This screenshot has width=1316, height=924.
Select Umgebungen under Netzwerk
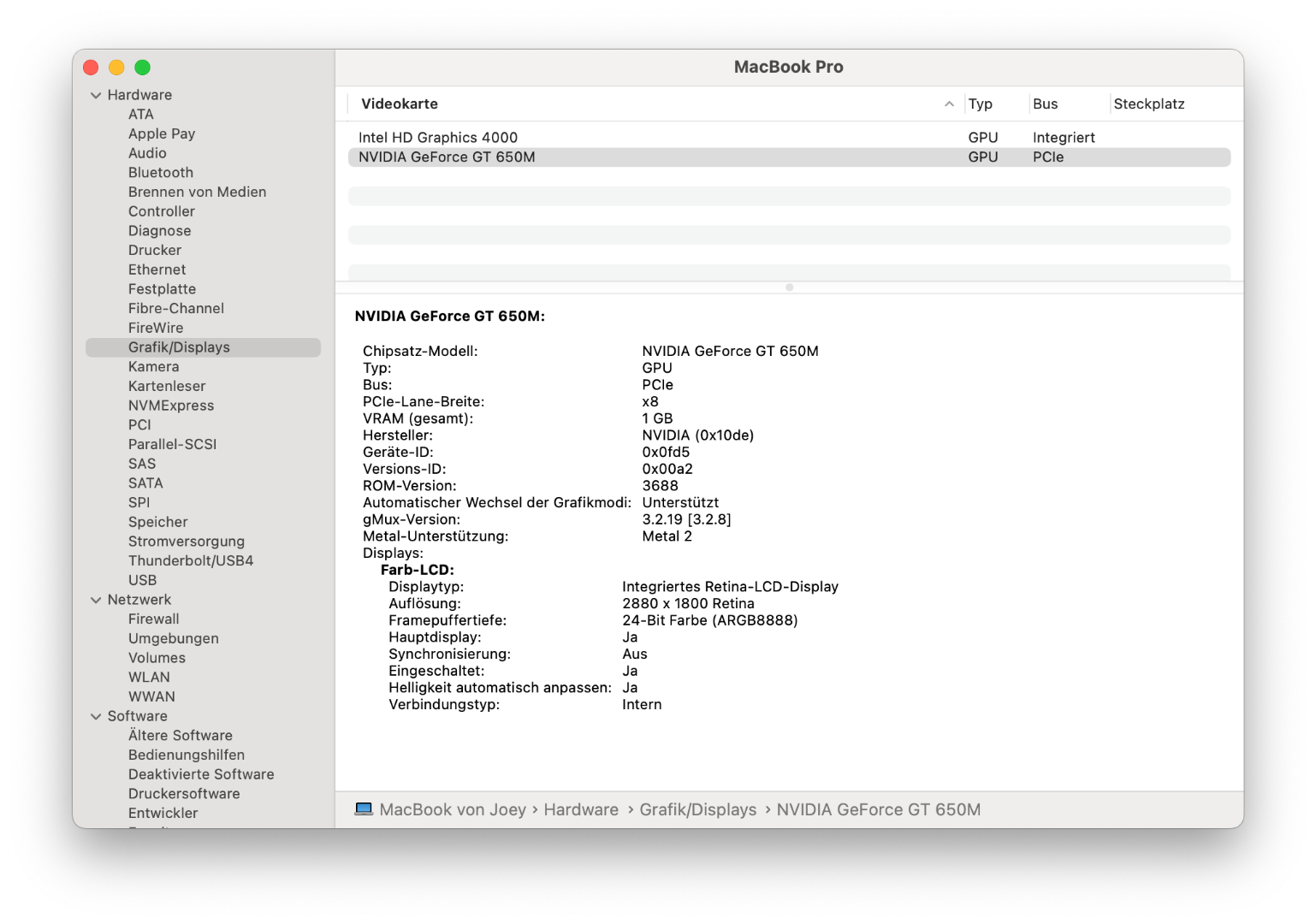[x=174, y=639]
